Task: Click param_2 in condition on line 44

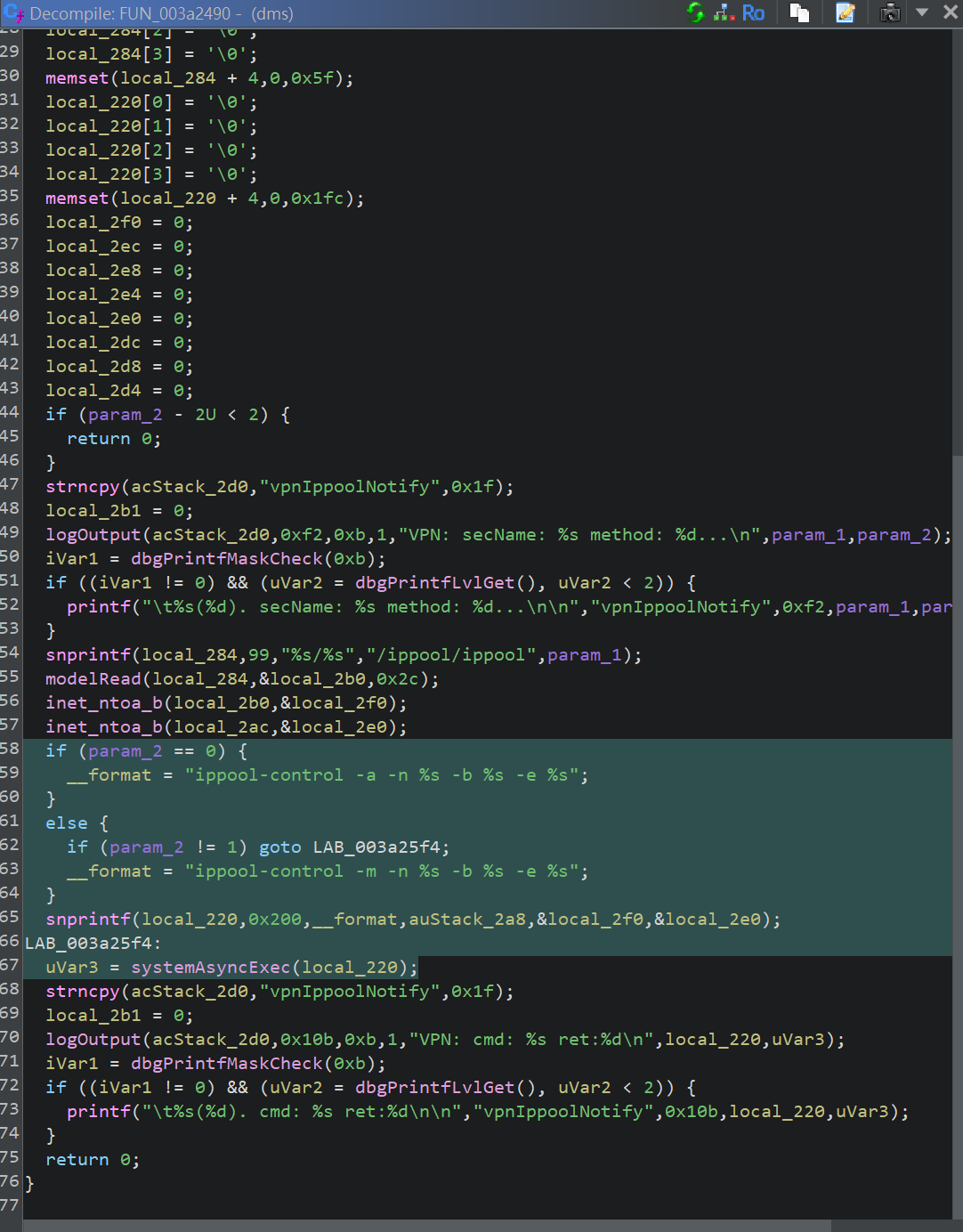Action: 125,415
